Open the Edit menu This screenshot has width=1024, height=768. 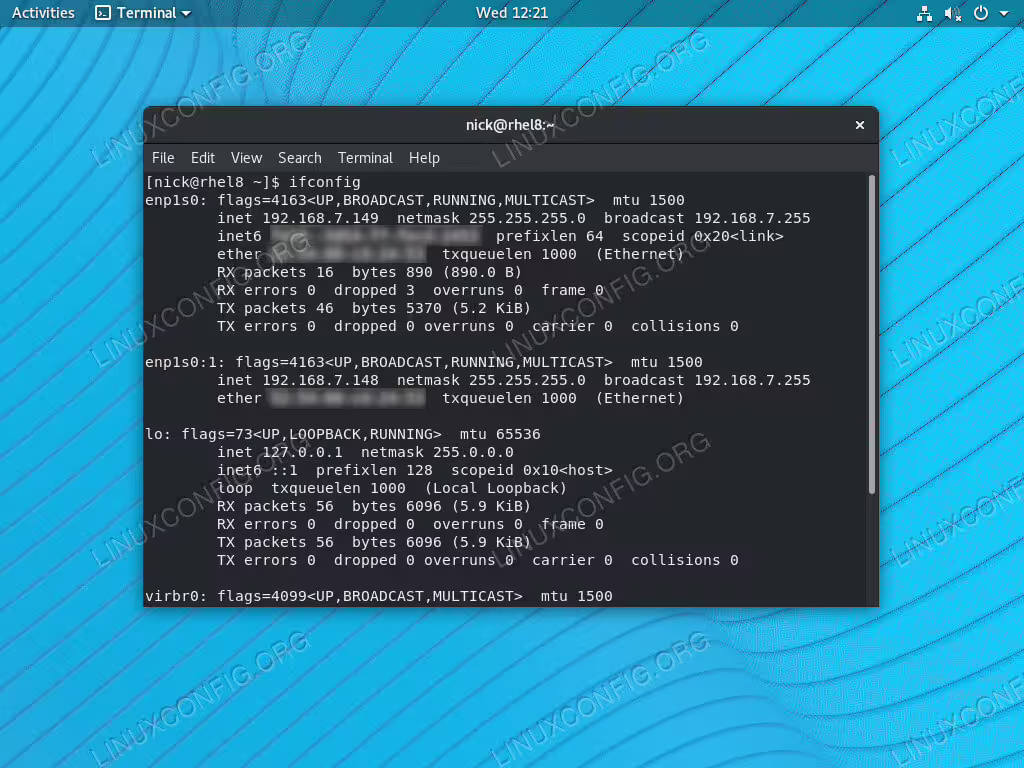(202, 158)
